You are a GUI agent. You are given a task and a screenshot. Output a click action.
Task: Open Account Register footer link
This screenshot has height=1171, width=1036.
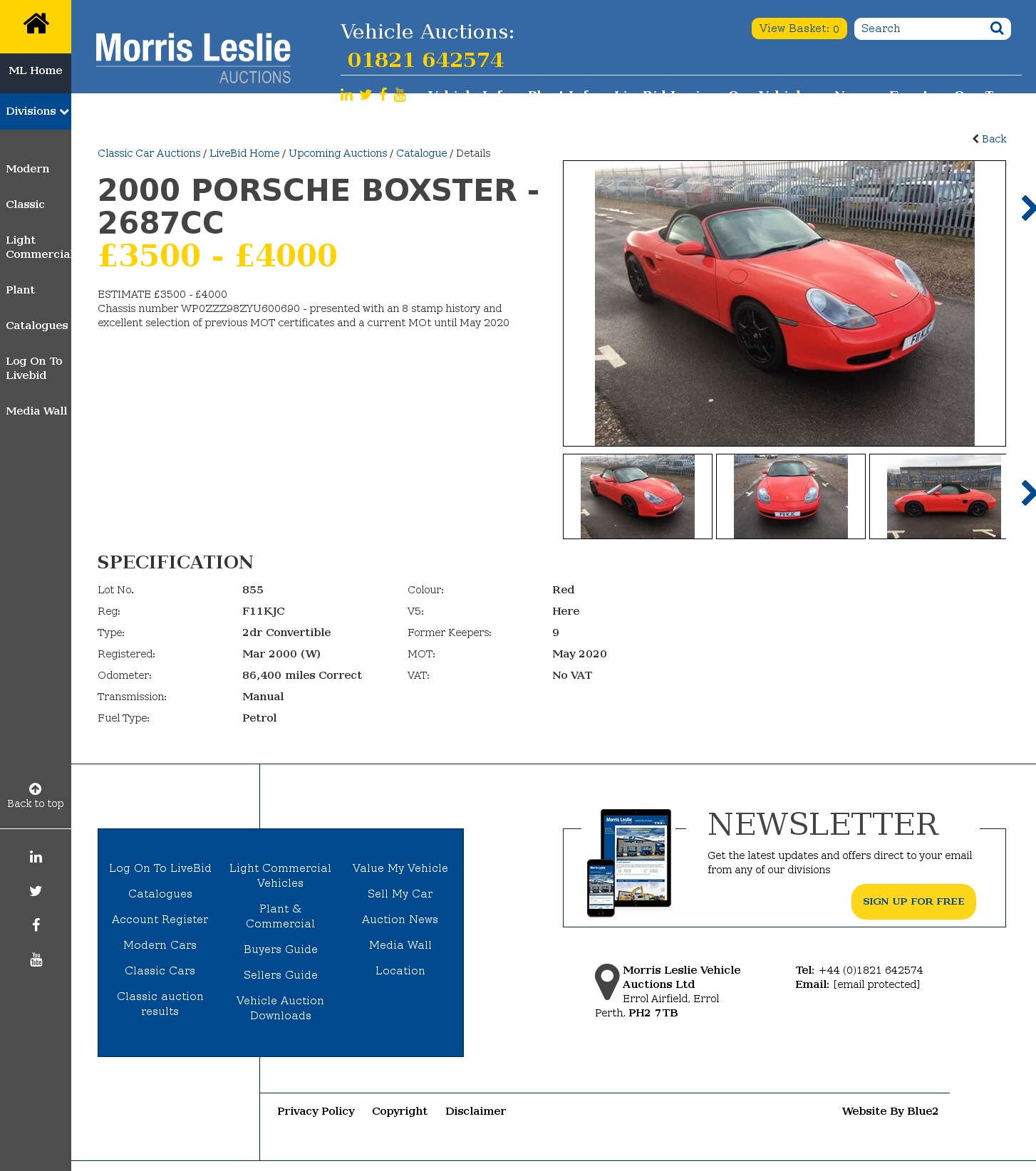(x=160, y=920)
